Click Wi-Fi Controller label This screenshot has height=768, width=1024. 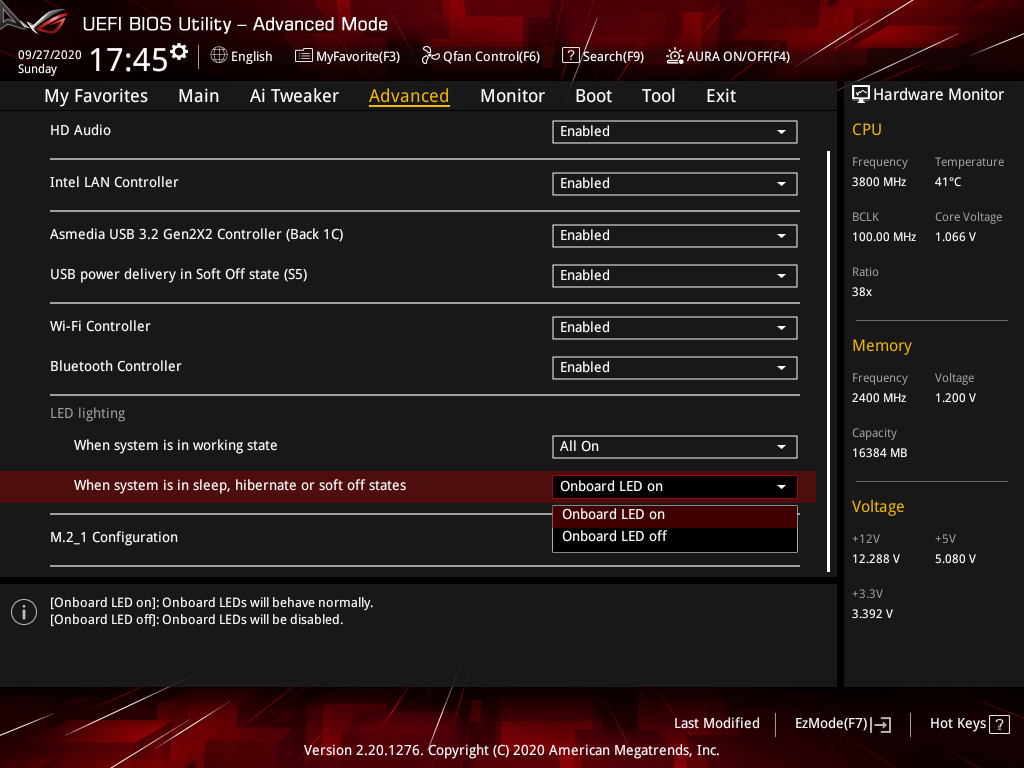click(100, 327)
